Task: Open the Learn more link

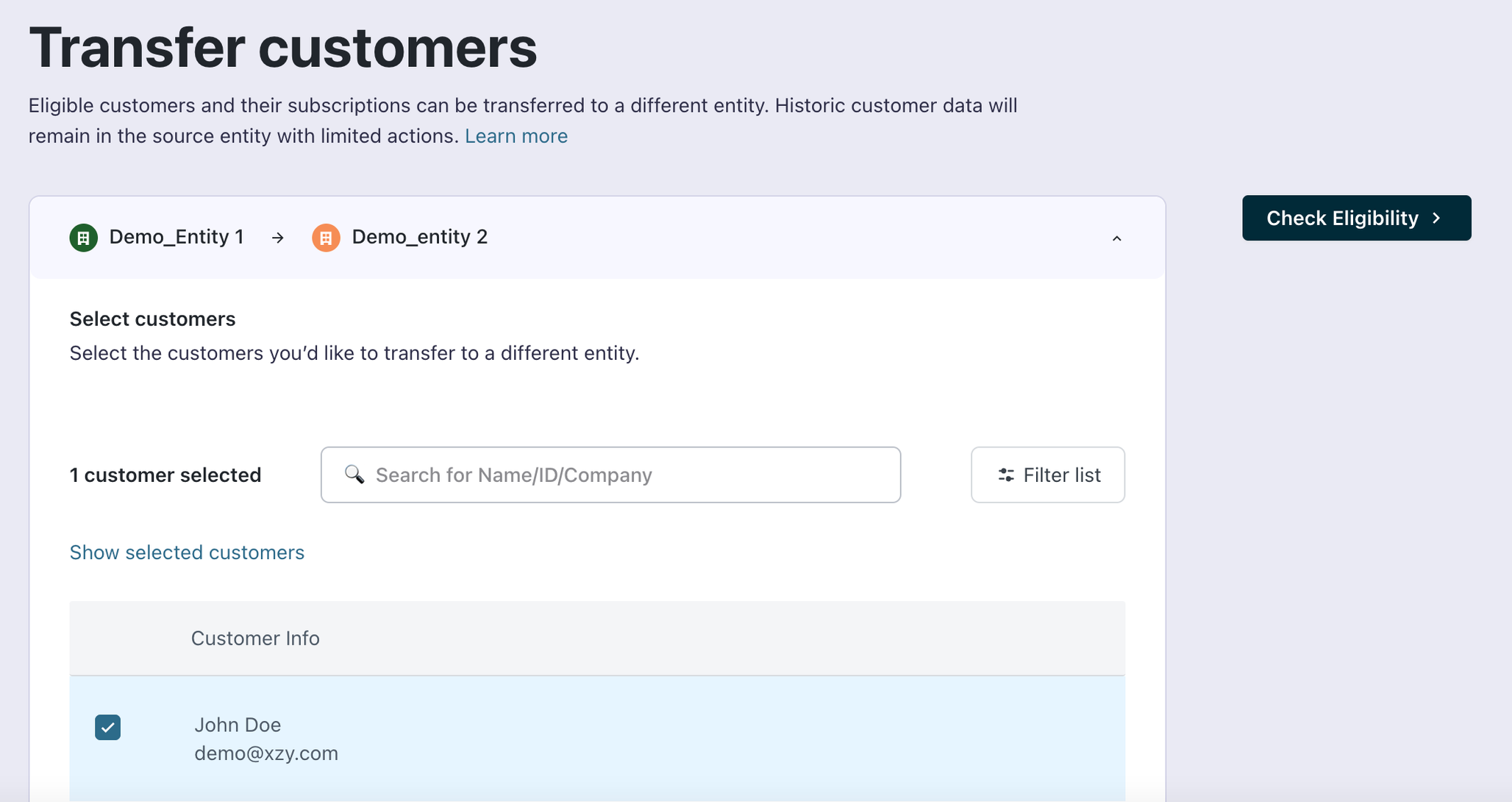Action: pyautogui.click(x=516, y=136)
